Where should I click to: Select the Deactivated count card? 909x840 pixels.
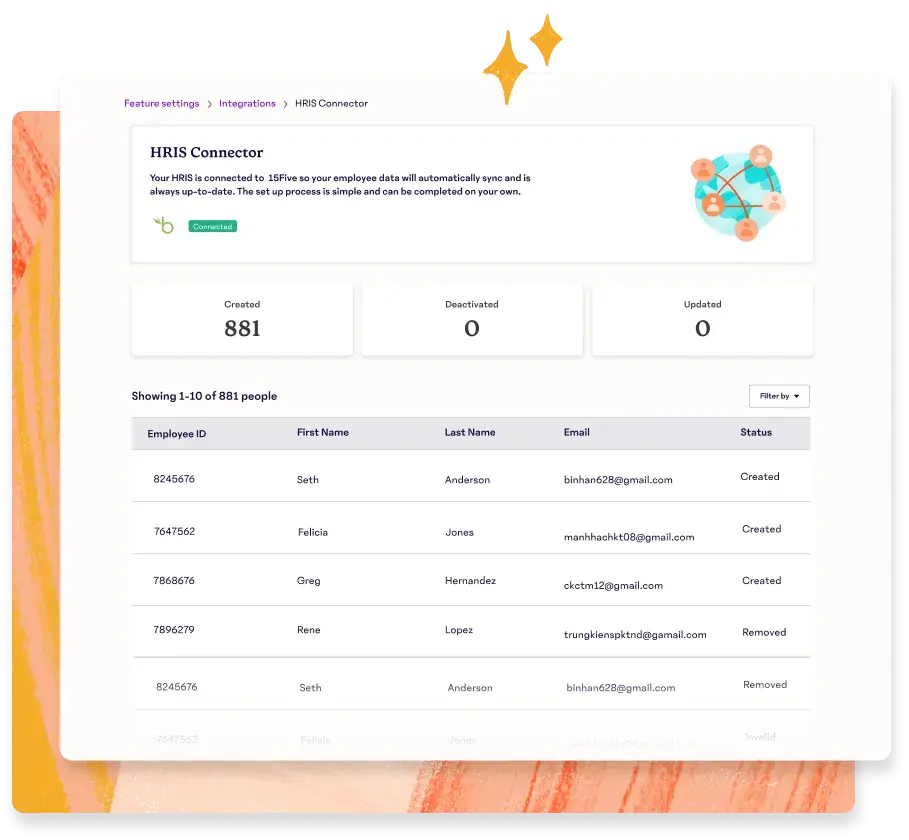471,319
